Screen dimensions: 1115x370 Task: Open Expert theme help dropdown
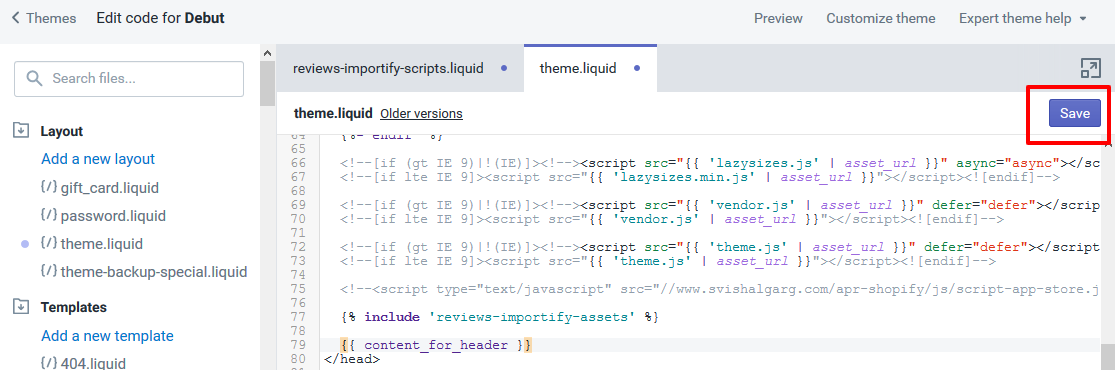[x=1023, y=18]
